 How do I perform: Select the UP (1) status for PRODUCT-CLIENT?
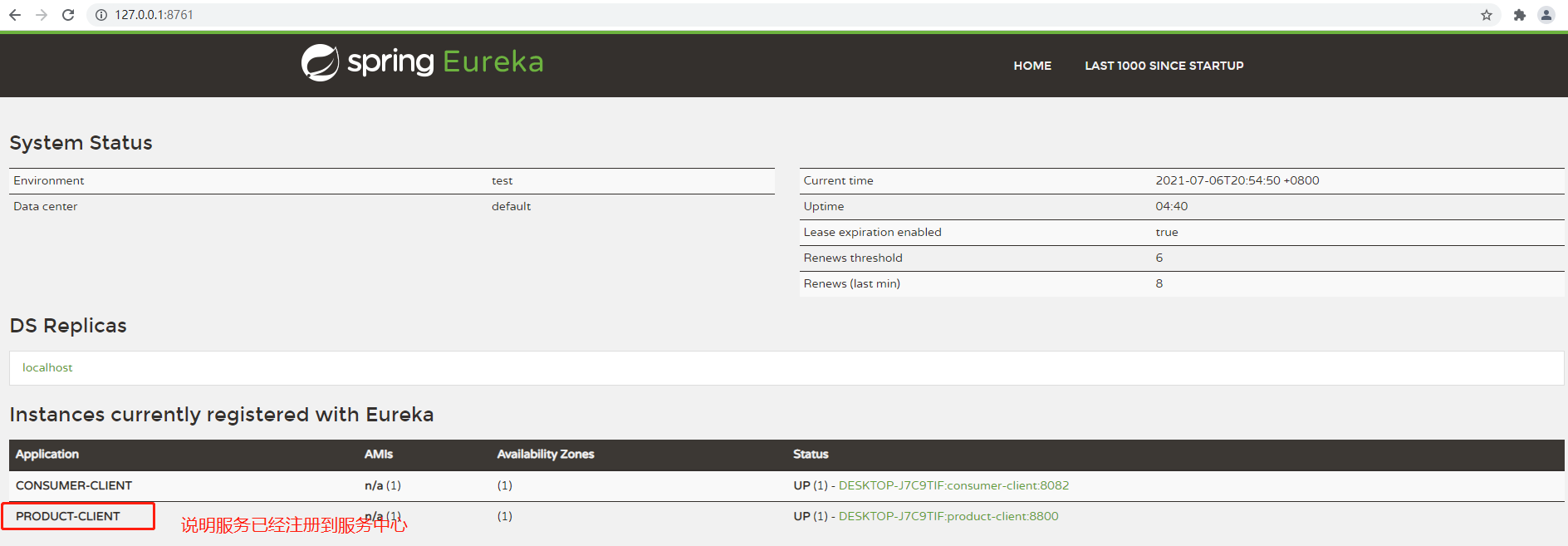point(811,516)
